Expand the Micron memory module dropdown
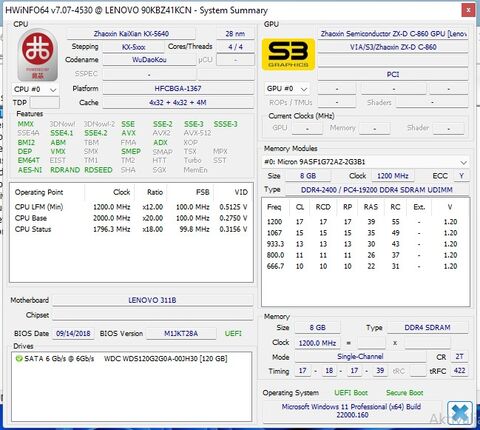This screenshot has height=430, width=480. point(366,162)
